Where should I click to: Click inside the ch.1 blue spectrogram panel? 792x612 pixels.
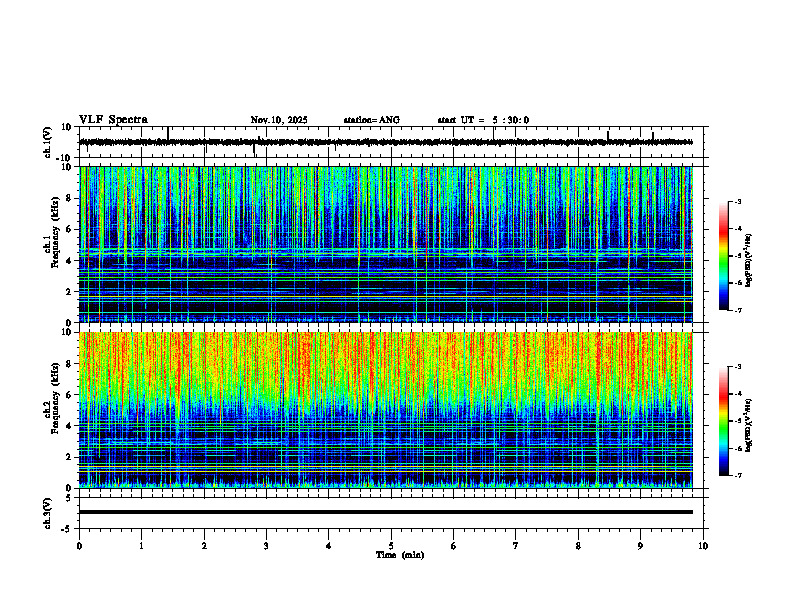385,244
